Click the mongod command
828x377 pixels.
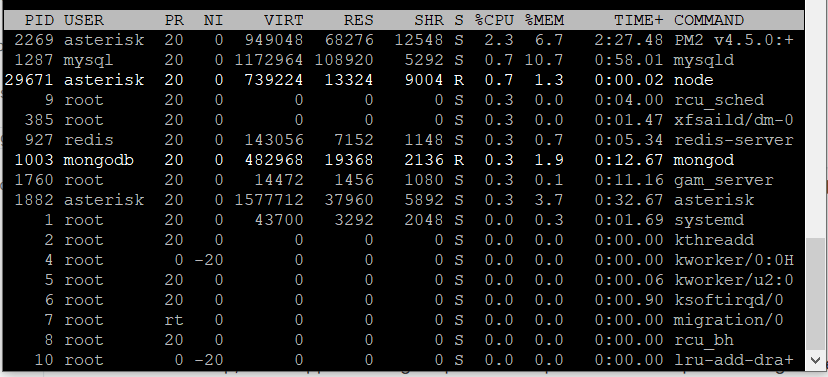click(x=703, y=160)
